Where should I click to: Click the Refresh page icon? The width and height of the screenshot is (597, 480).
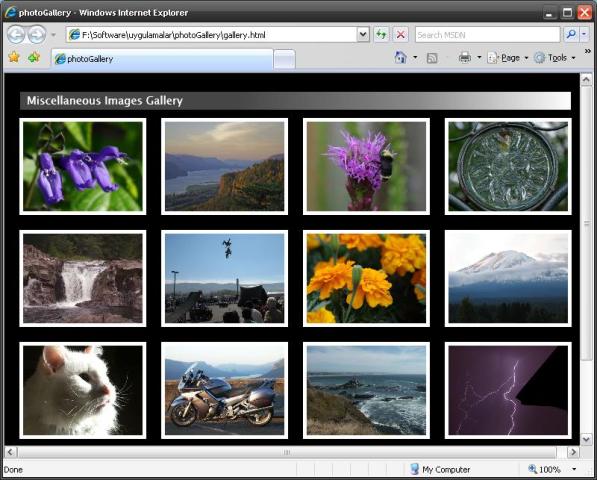tap(381, 35)
